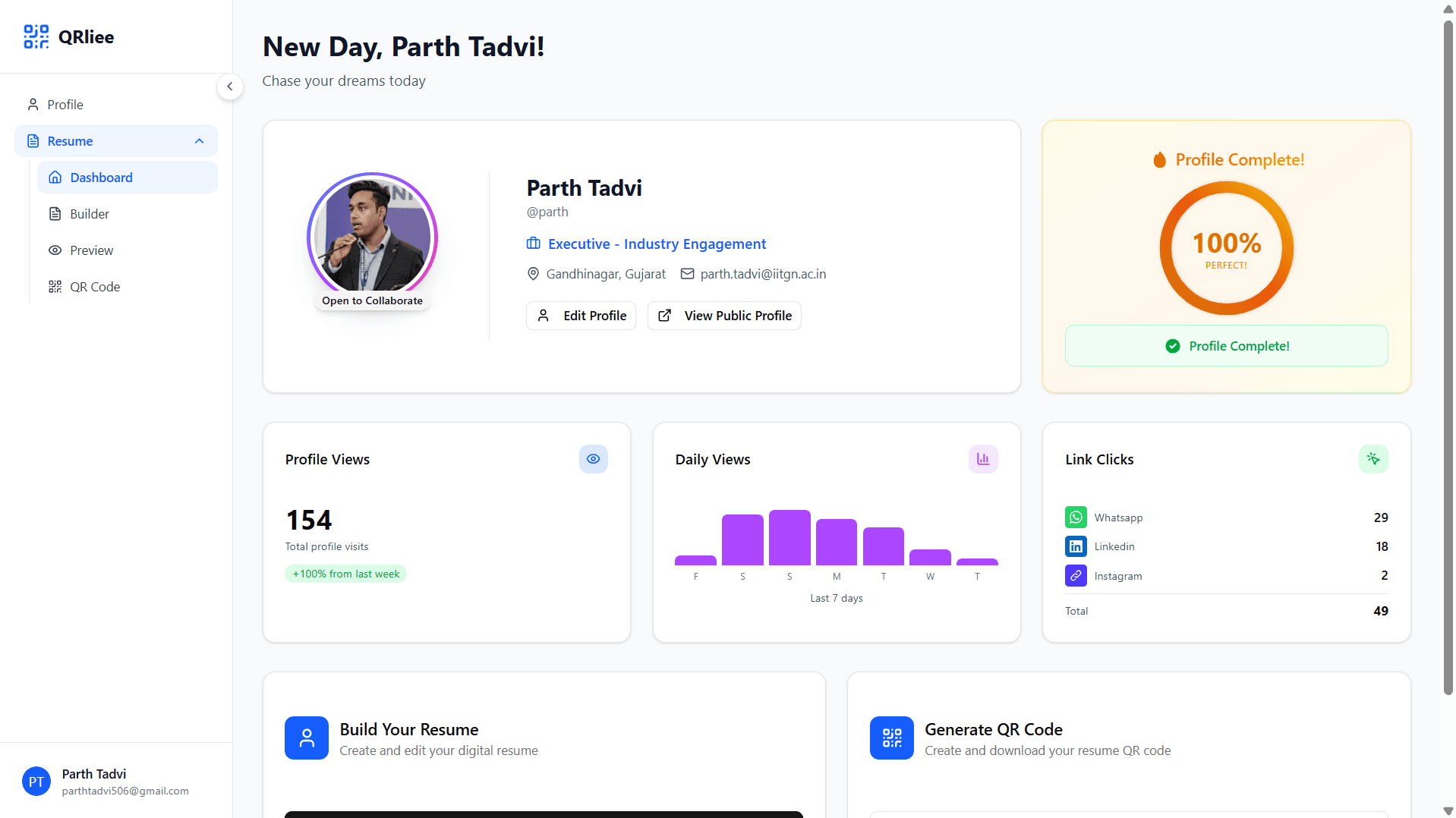Click the Instagram icon in Link Clicks
This screenshot has height=818, width=1456.
tap(1075, 575)
